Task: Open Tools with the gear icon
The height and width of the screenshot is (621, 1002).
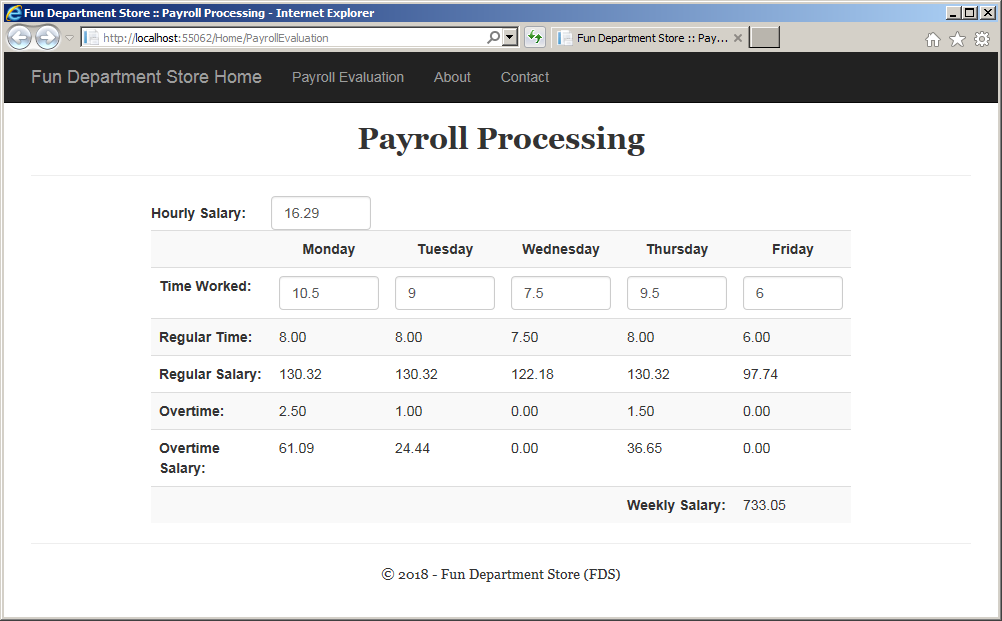Action: [982, 40]
